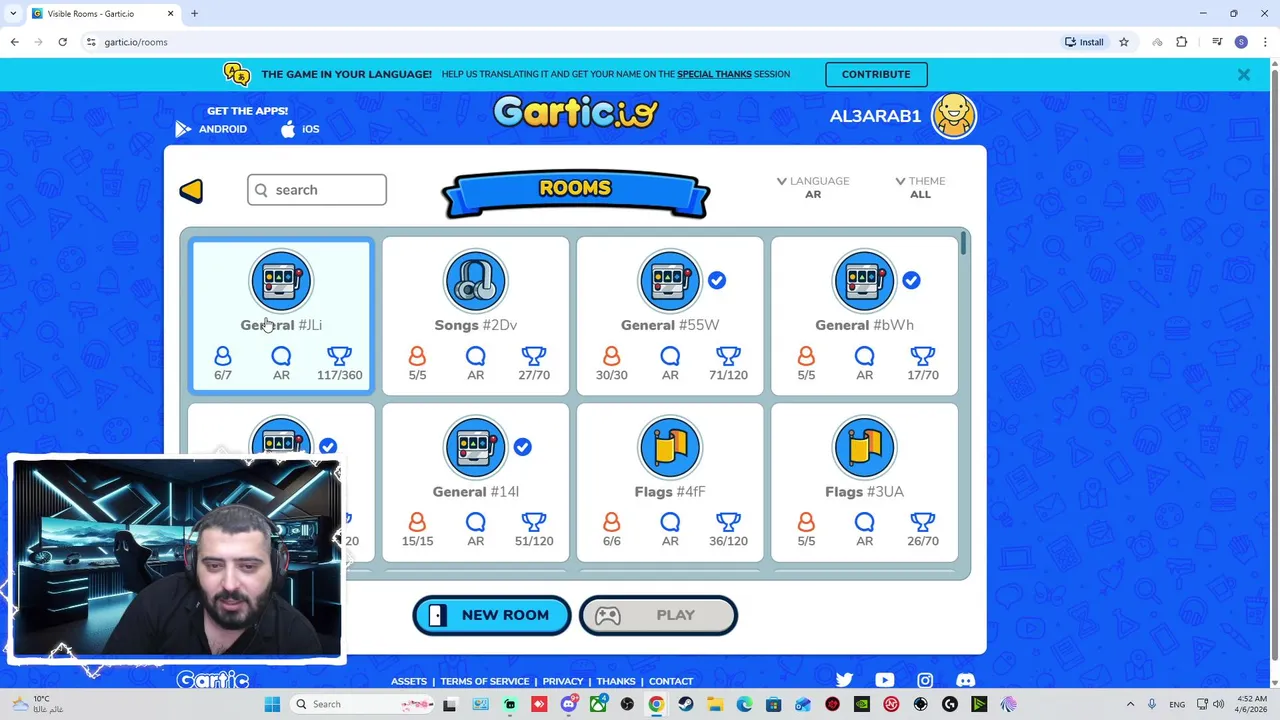Click the YouTube icon in footer
Image resolution: width=1280 pixels, height=720 pixels.
(885, 680)
